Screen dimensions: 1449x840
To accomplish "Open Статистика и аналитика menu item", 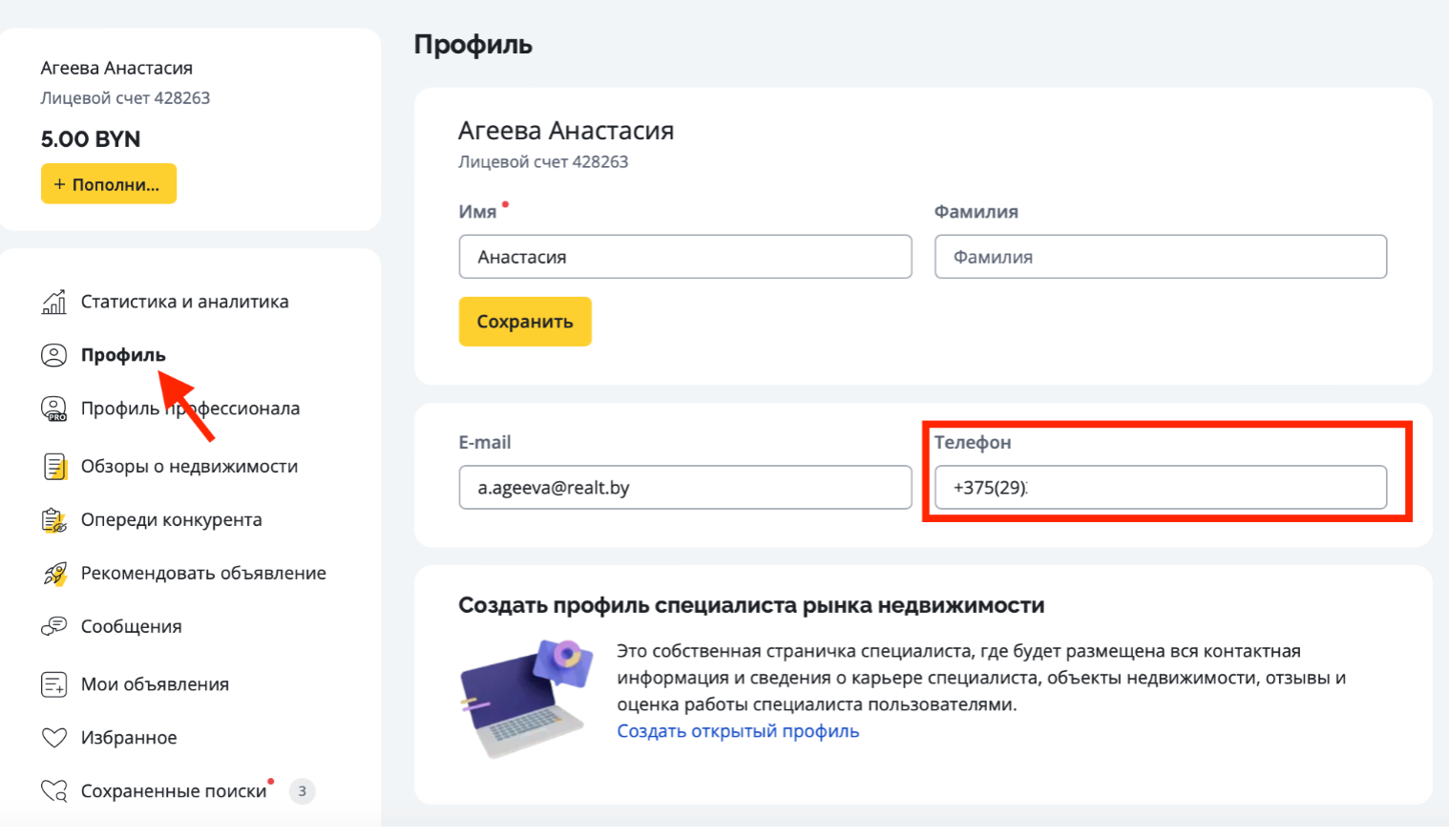I will 184,302.
